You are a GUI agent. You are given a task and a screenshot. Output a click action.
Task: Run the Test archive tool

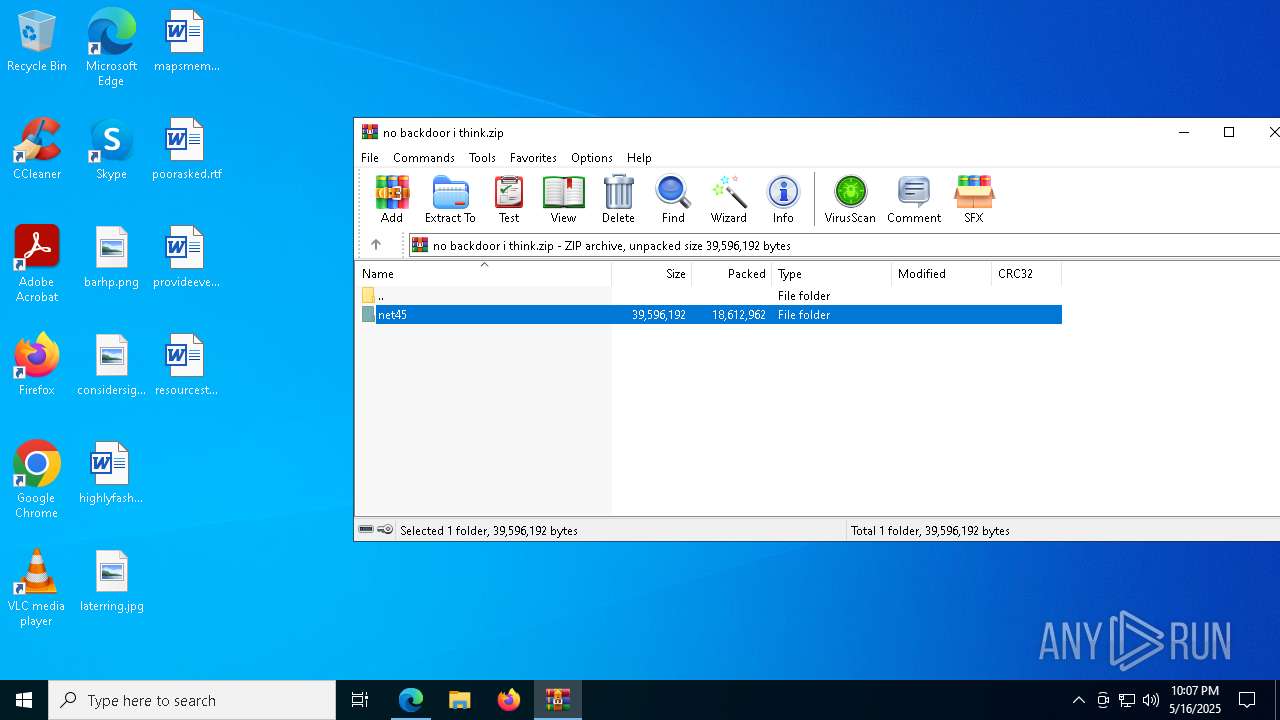[509, 199]
